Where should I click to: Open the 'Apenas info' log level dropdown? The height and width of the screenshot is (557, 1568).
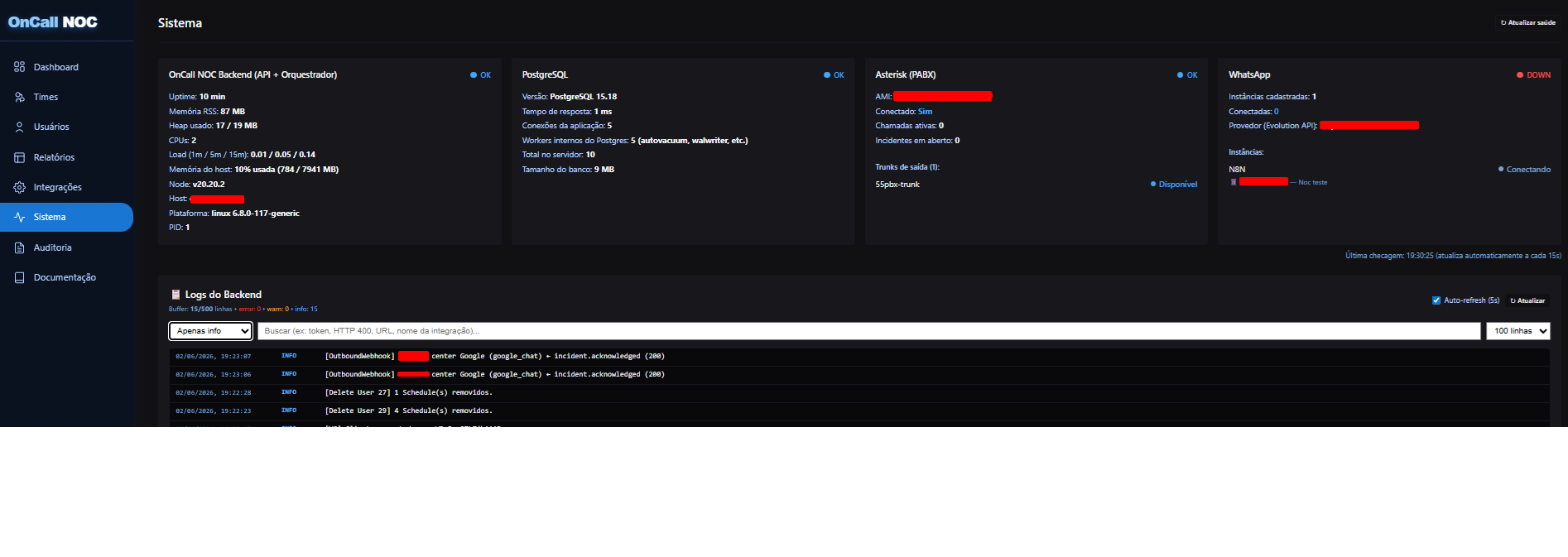click(210, 331)
